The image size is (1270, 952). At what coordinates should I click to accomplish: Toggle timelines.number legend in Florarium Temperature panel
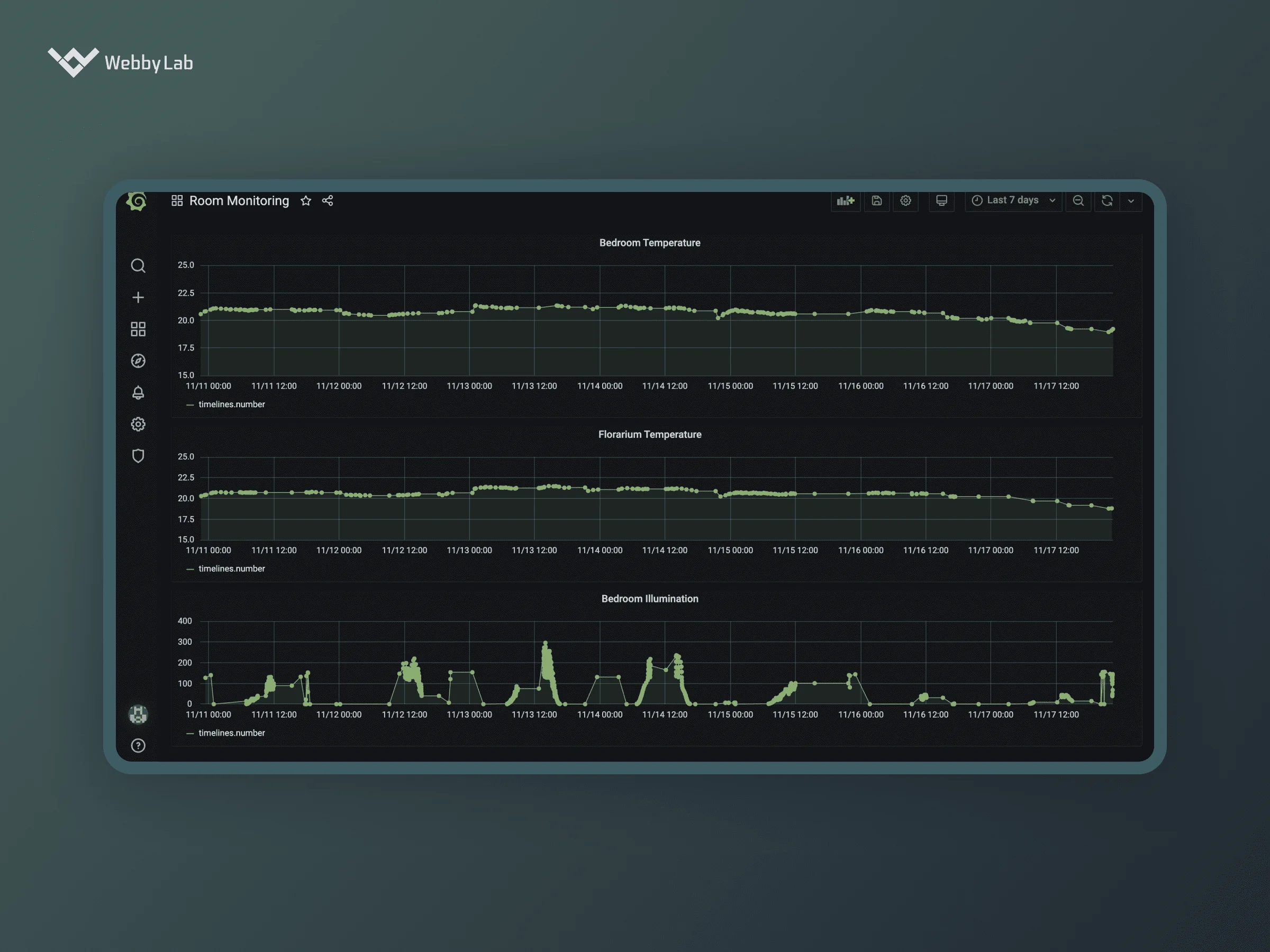click(x=232, y=569)
